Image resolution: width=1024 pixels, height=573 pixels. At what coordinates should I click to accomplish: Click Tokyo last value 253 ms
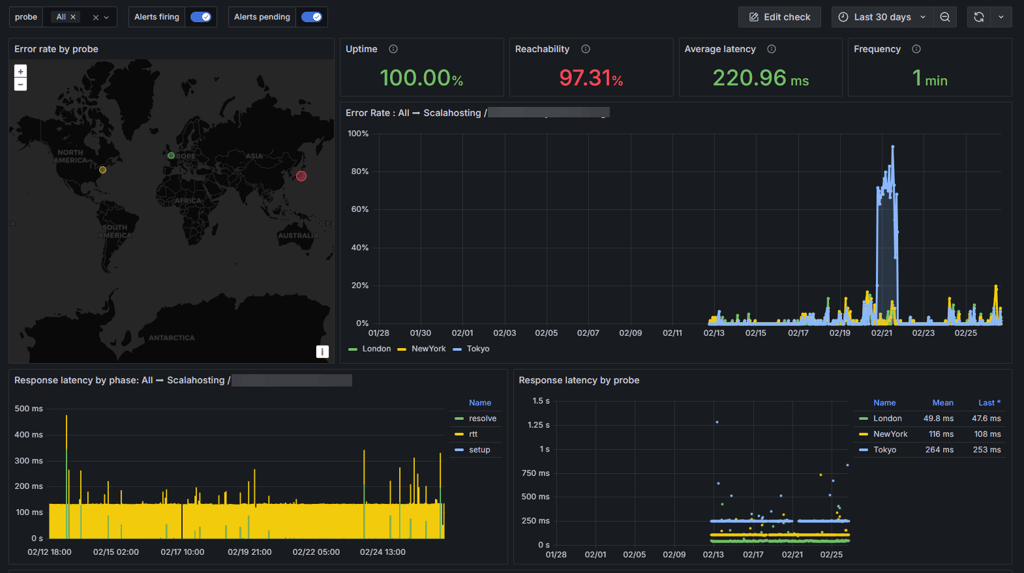click(x=986, y=450)
